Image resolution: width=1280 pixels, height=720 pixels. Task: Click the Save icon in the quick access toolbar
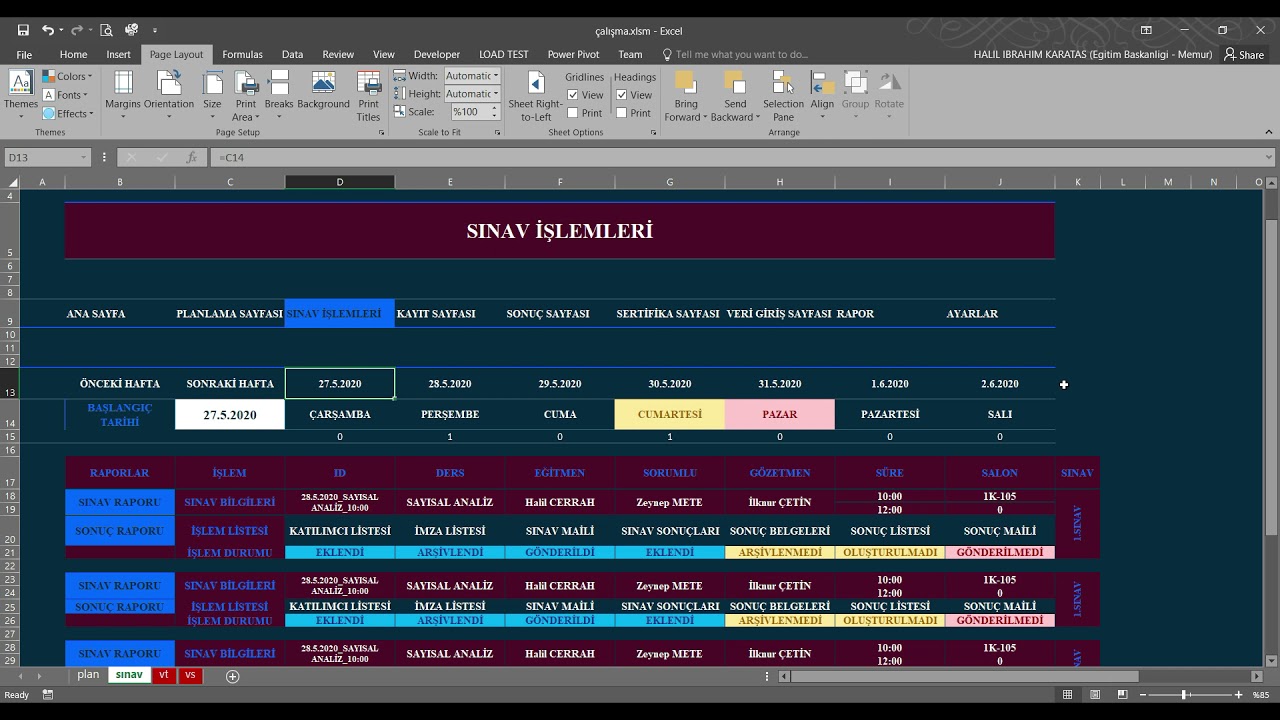[23, 30]
